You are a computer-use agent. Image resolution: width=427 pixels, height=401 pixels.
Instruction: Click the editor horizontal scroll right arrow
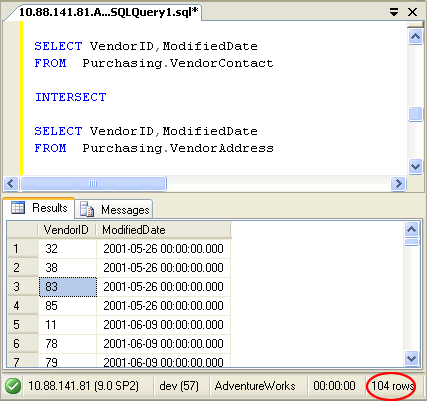(398, 183)
